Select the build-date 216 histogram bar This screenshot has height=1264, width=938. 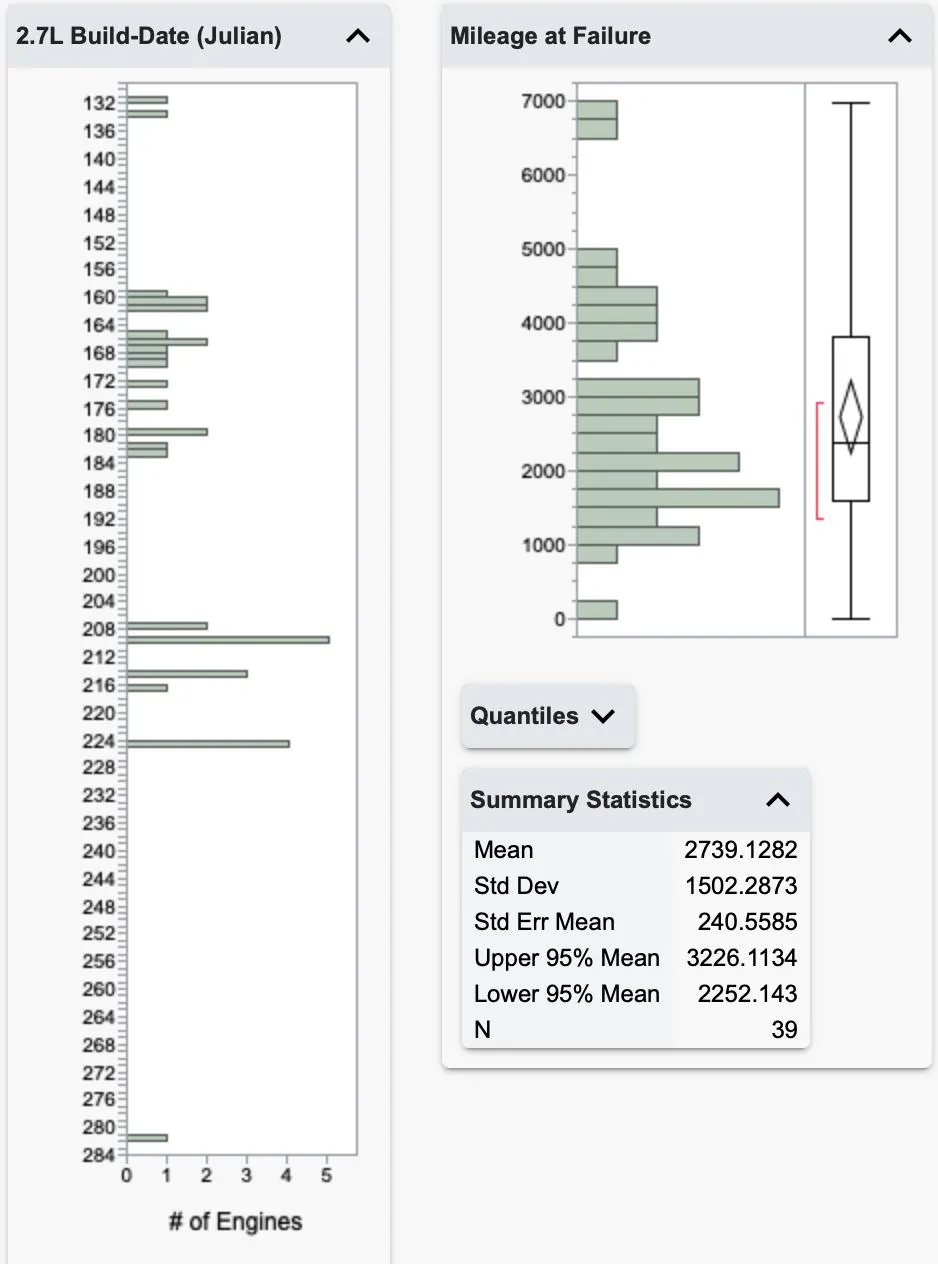[x=146, y=688]
